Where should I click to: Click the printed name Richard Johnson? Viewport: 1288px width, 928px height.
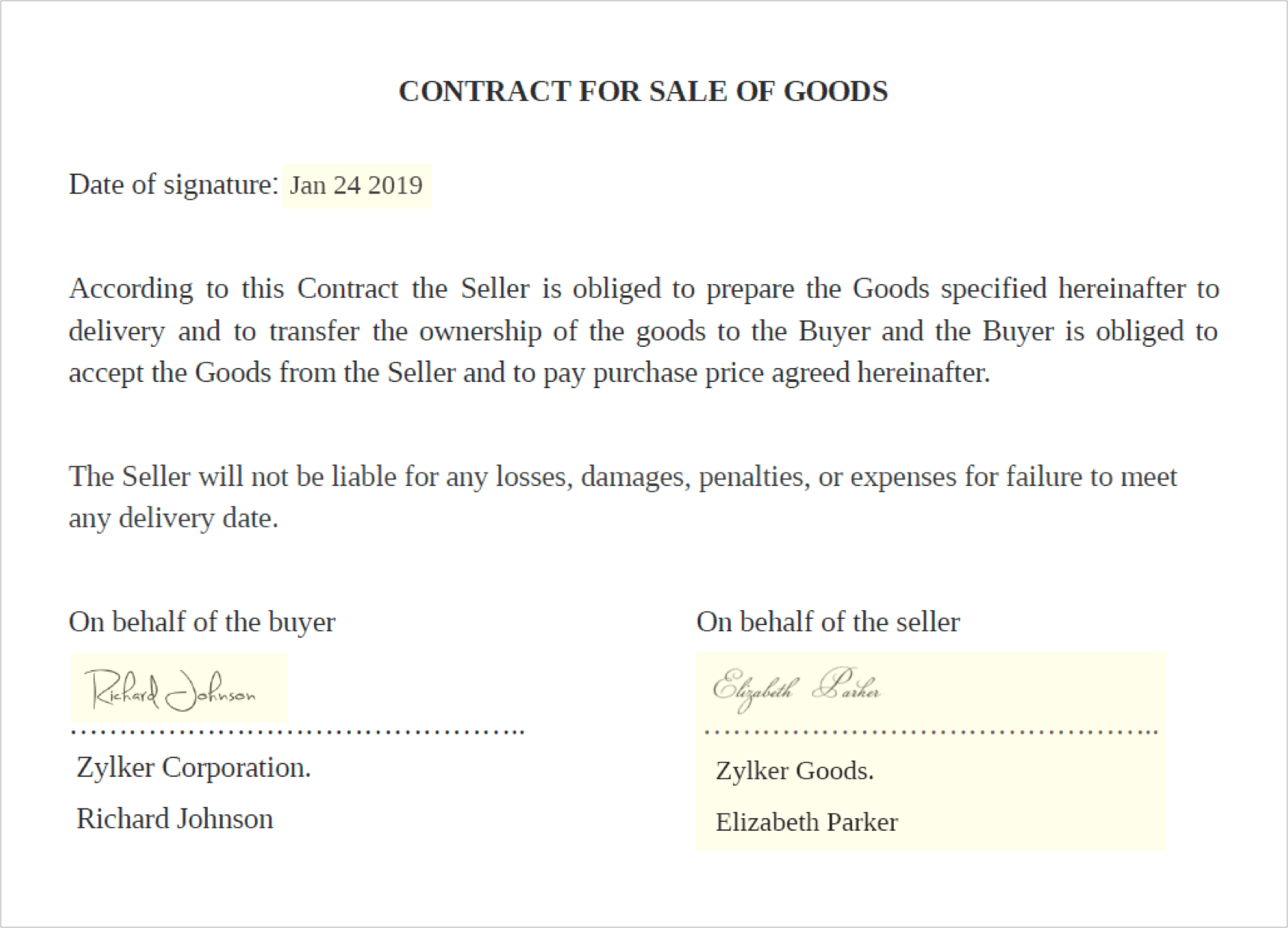(174, 819)
